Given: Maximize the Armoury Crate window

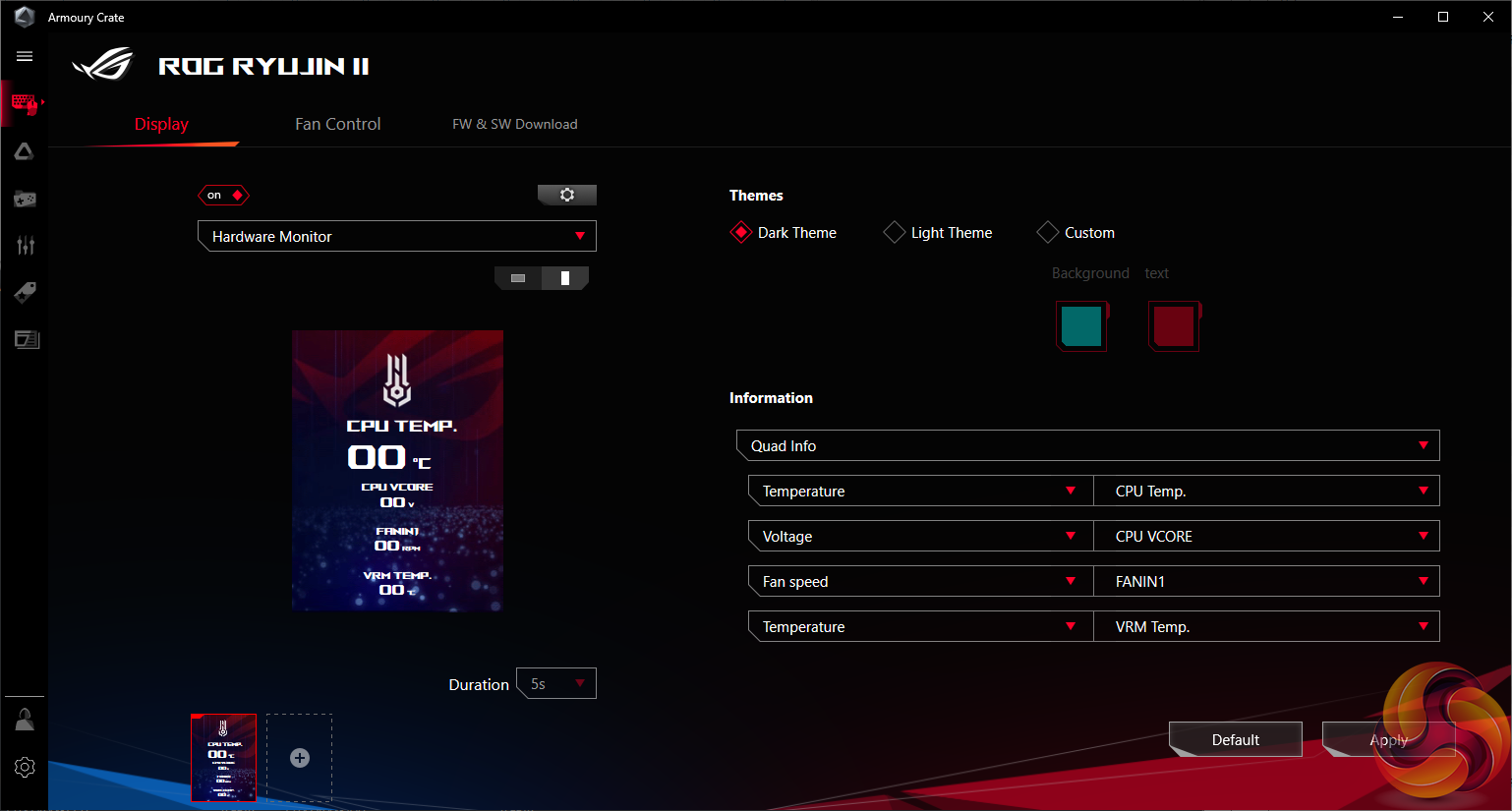Looking at the screenshot, I should pos(1443,17).
